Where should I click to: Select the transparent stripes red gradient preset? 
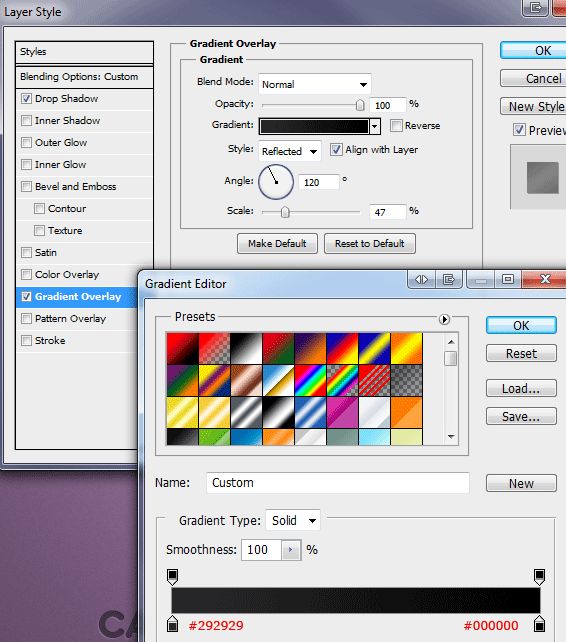tap(374, 380)
